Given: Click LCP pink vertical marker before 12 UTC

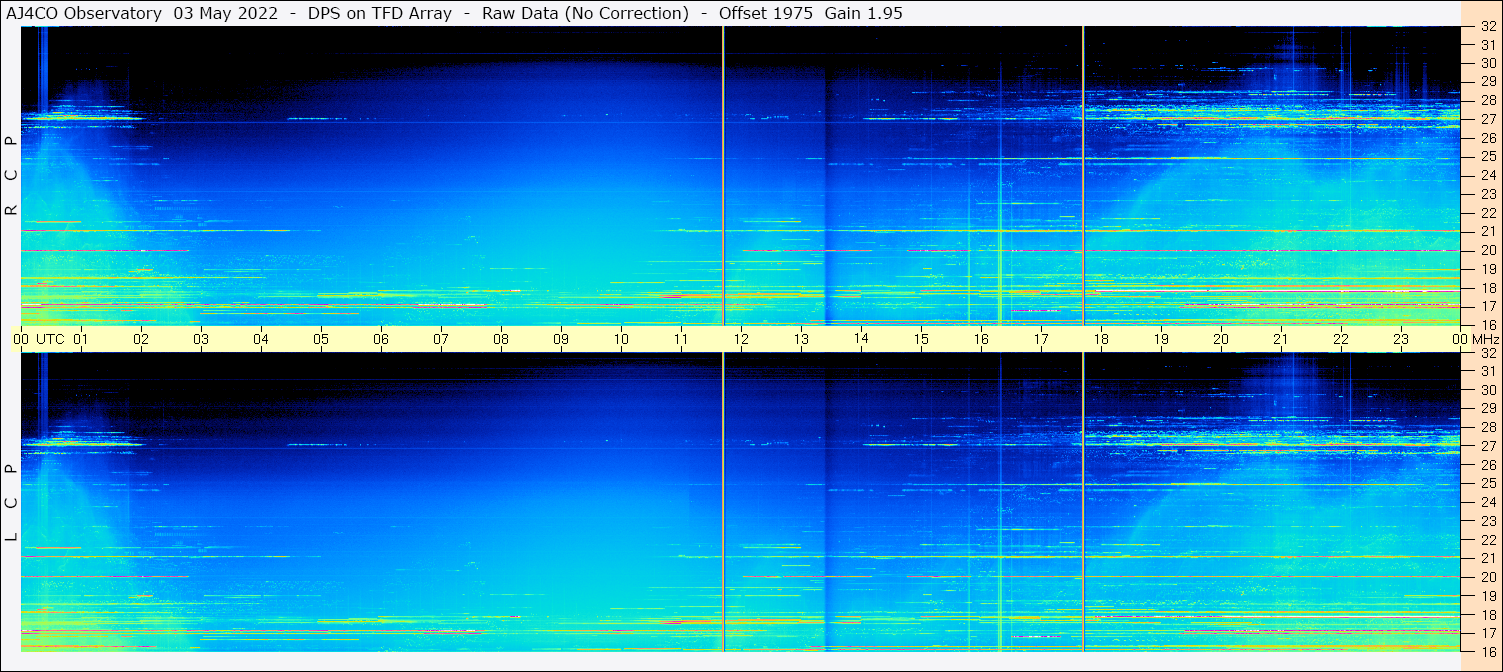Looking at the screenshot, I should [723, 502].
